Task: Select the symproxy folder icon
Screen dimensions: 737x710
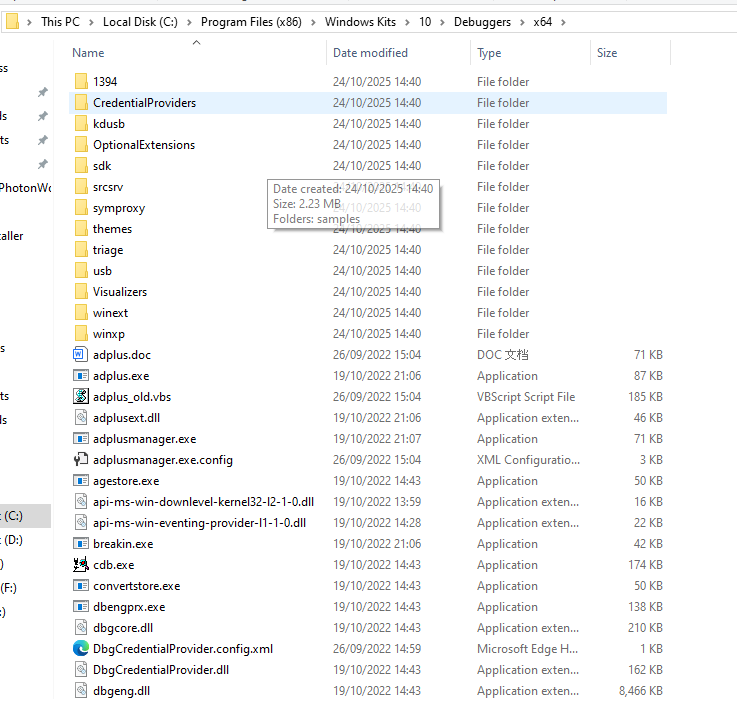Action: coord(81,207)
